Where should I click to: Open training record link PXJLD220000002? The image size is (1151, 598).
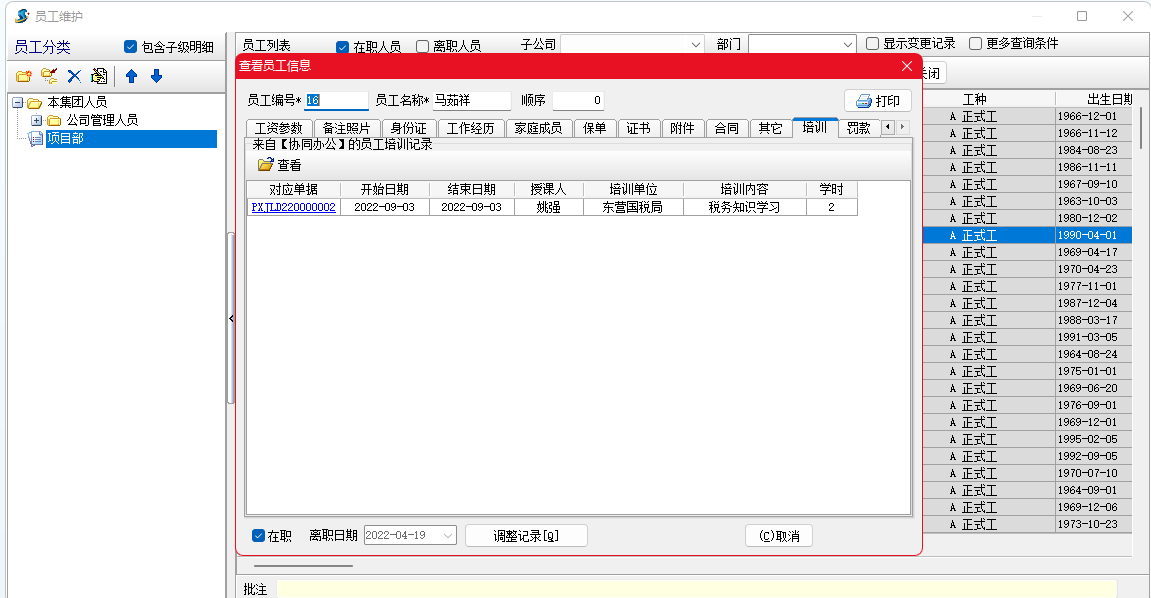pos(293,208)
